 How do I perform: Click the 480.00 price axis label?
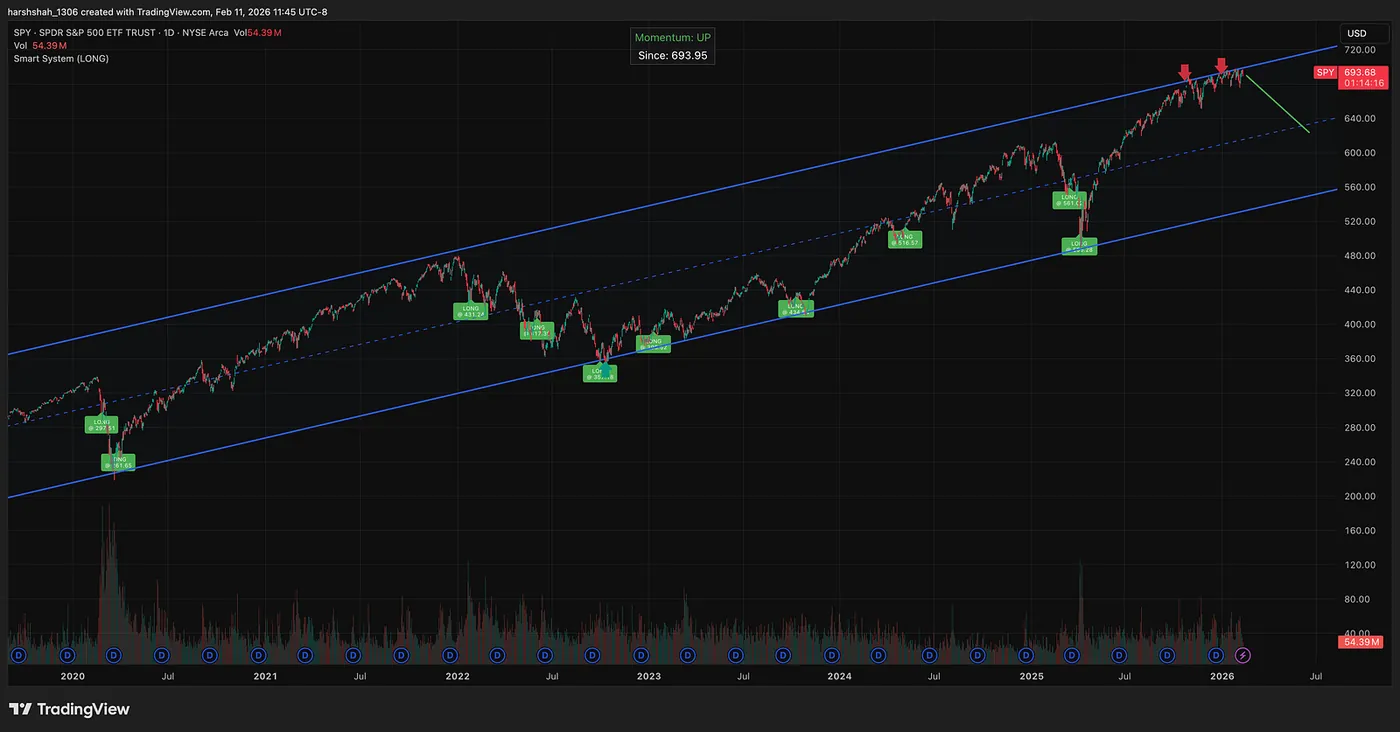(x=1360, y=256)
